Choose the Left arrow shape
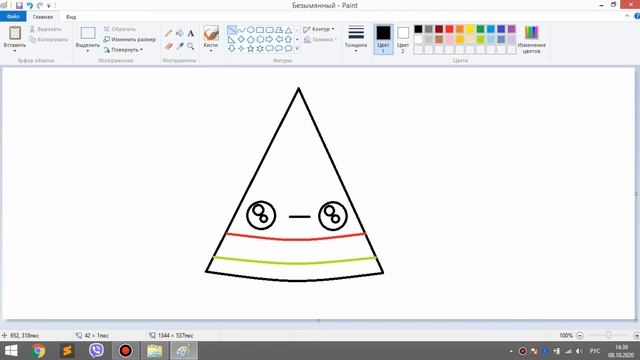 pos(279,39)
